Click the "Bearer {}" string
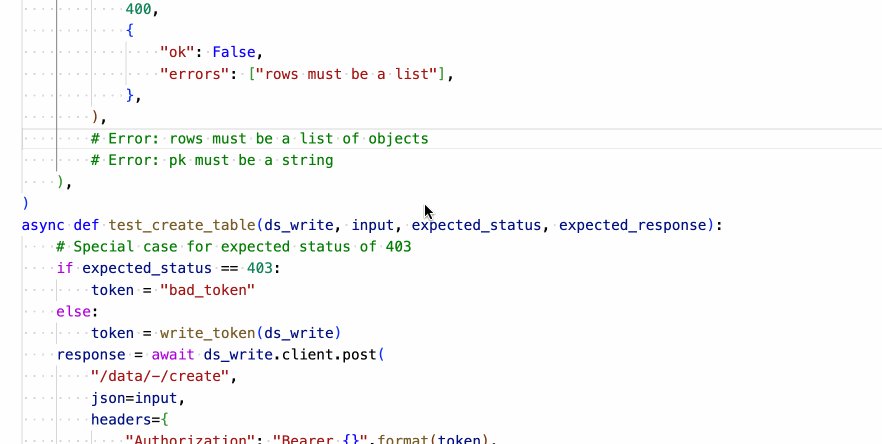The image size is (882, 444). point(320,439)
